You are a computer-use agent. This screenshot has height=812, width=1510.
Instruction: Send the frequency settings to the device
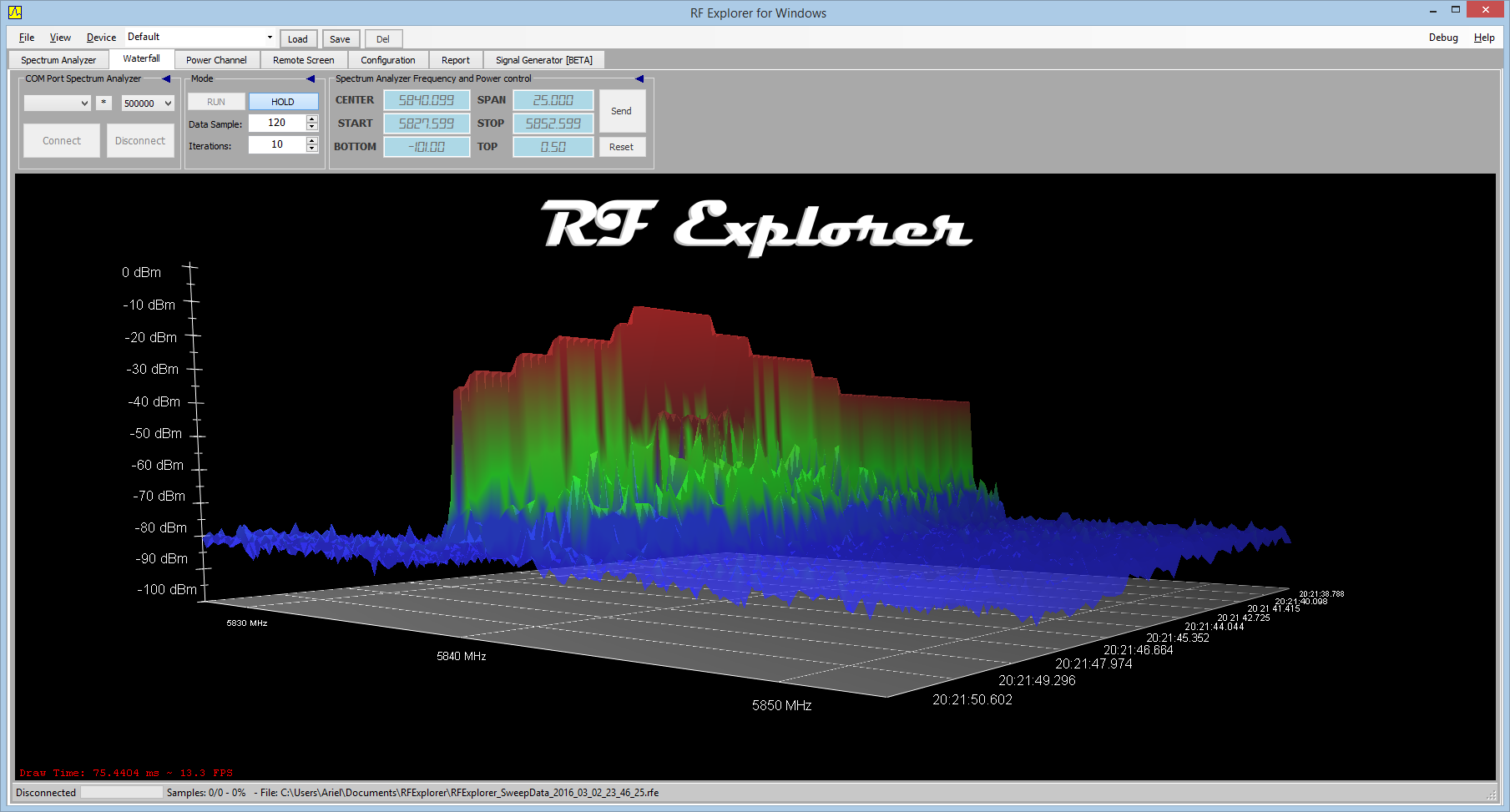click(x=621, y=111)
